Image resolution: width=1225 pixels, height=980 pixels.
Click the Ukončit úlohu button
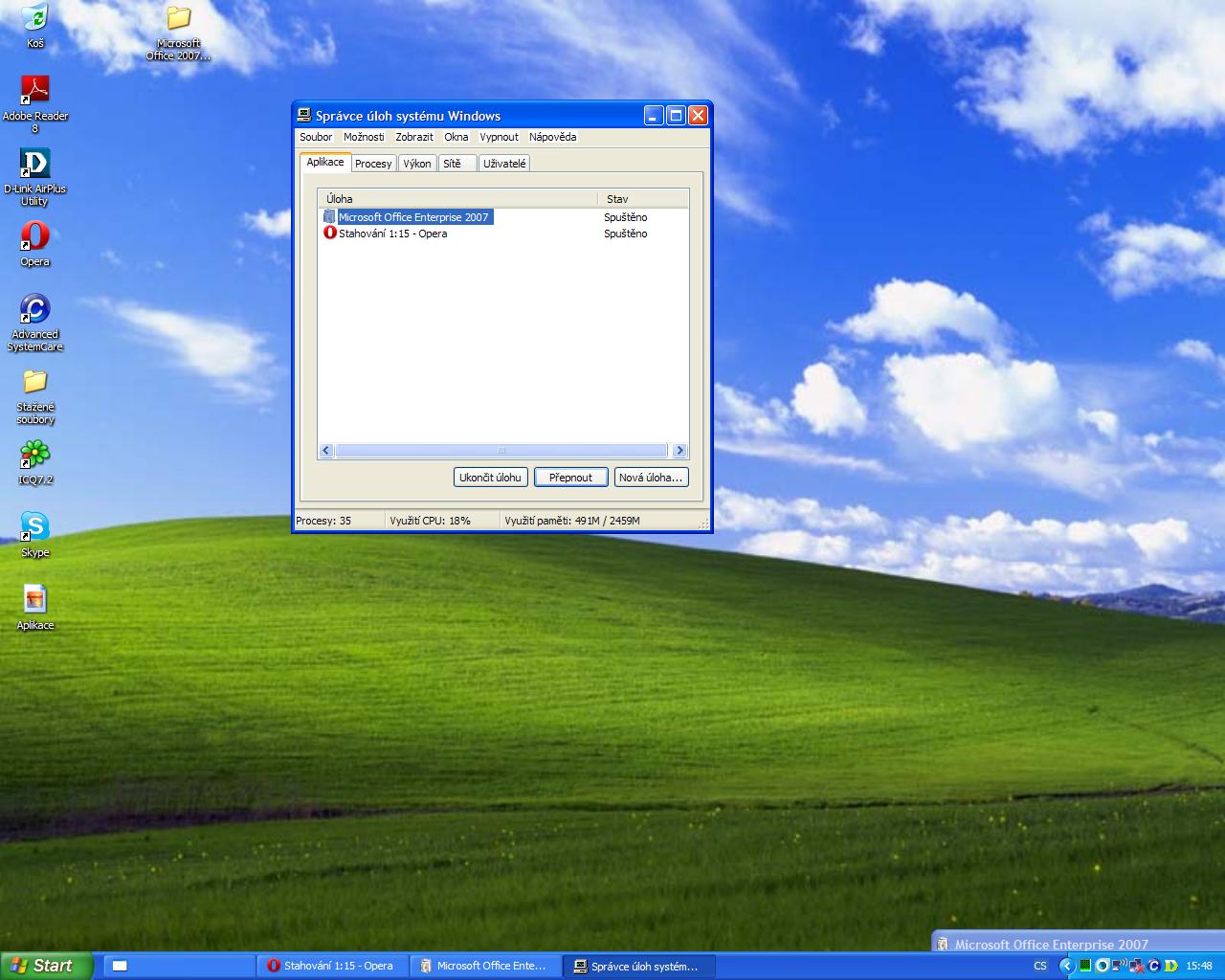[x=490, y=478]
